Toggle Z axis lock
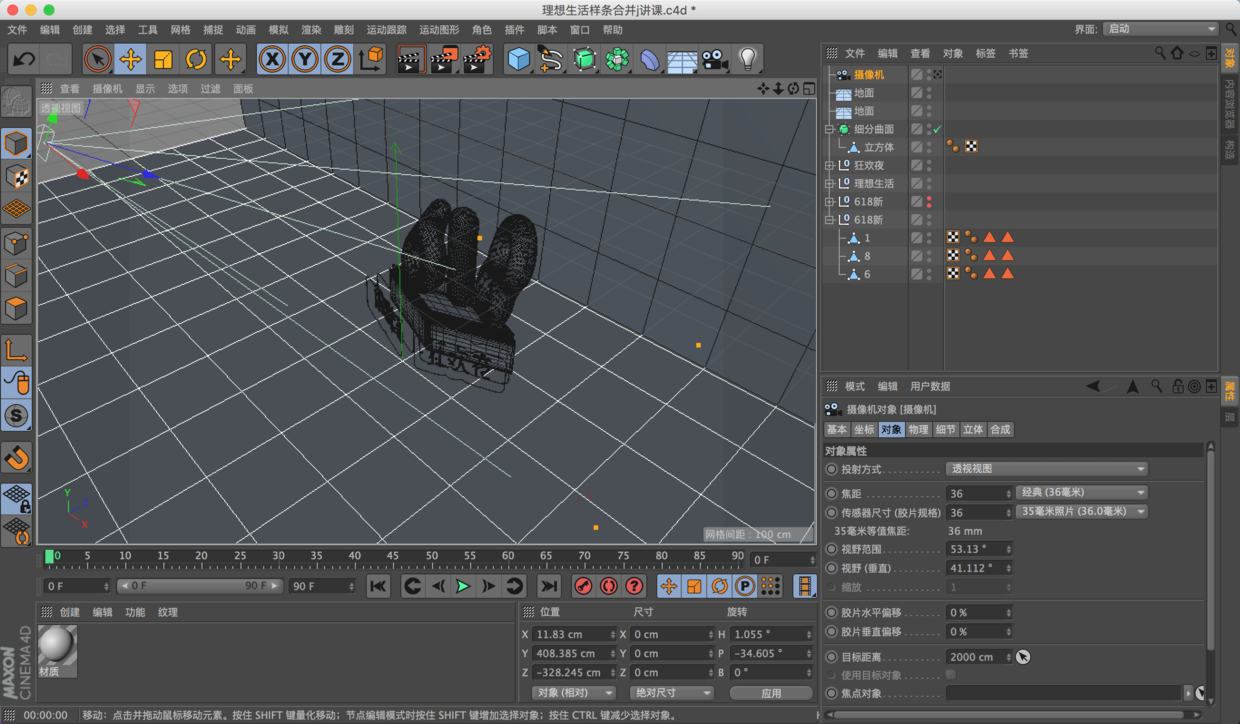 [x=338, y=59]
